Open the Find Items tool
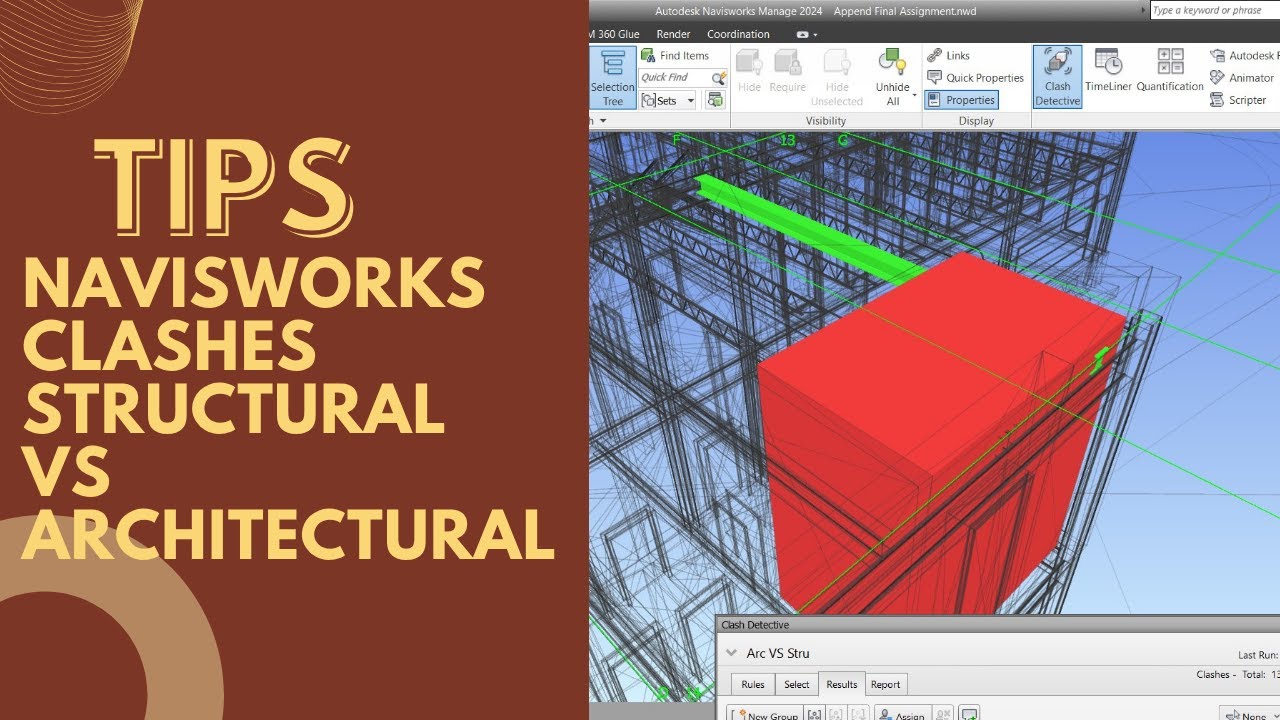 (675, 56)
